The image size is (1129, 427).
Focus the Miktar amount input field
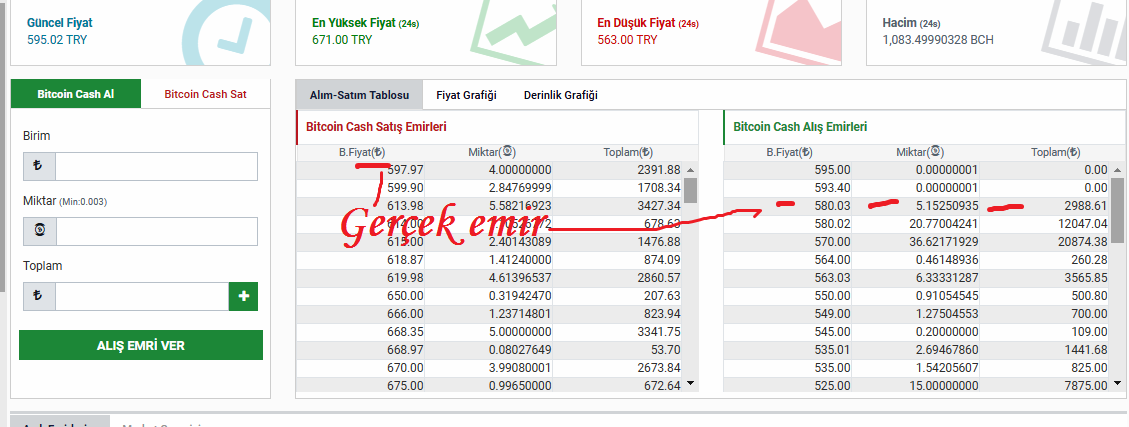coord(156,231)
